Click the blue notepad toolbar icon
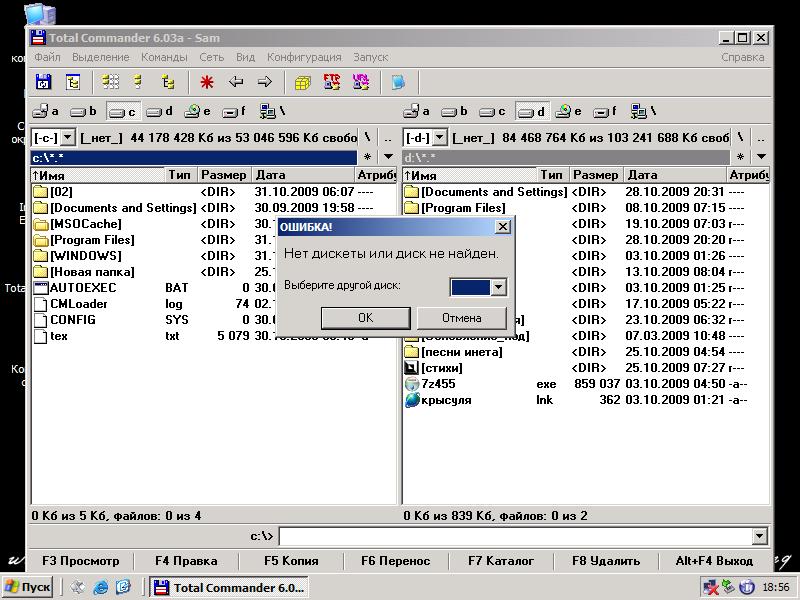This screenshot has width=800, height=600. pyautogui.click(x=398, y=82)
